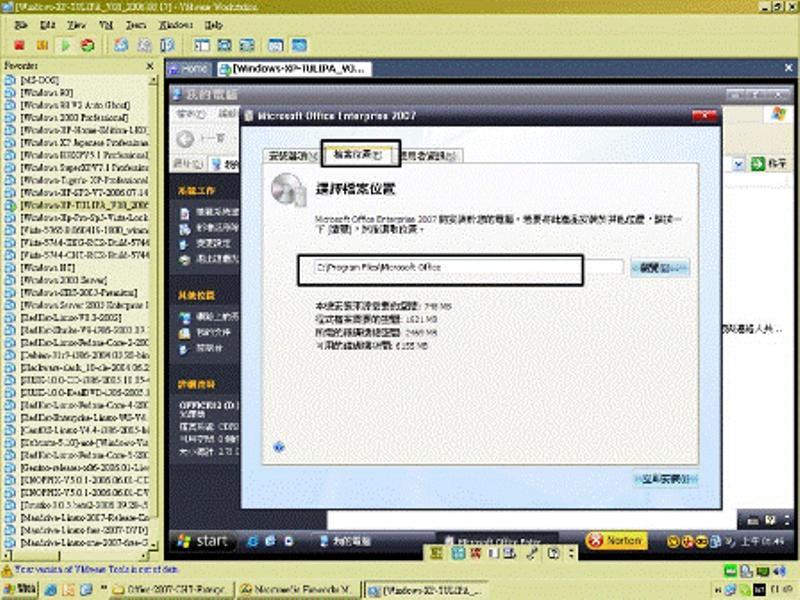Select the 使用者資訊 tab in Office setup

(x=429, y=156)
